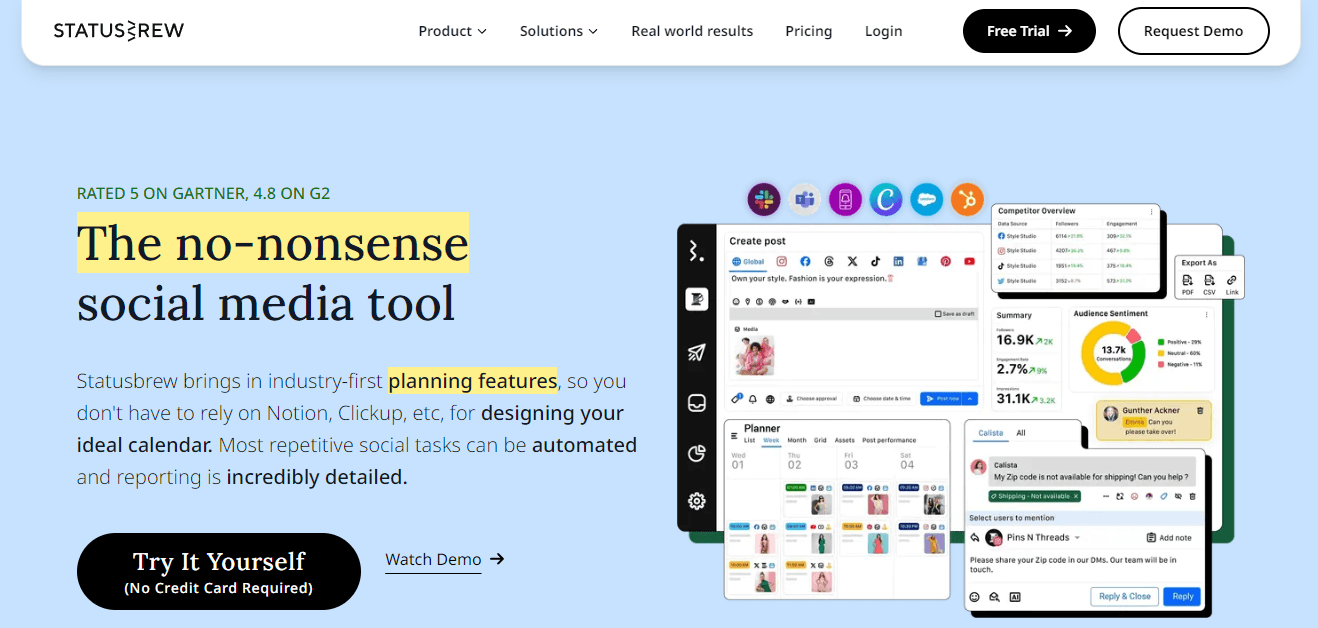Click the fashion photo media thumbnail
Screen dimensions: 1318x628
[754, 355]
